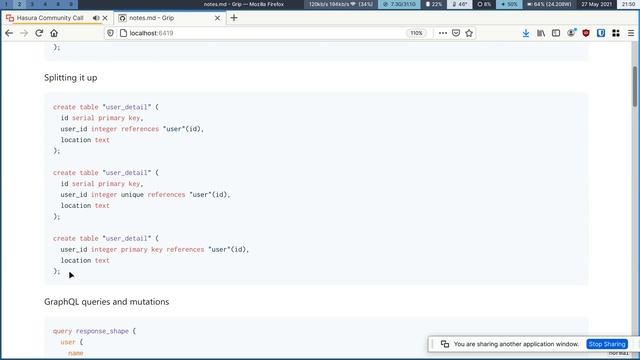
Task: Toggle the Firefox sidebar
Action: tap(556, 33)
